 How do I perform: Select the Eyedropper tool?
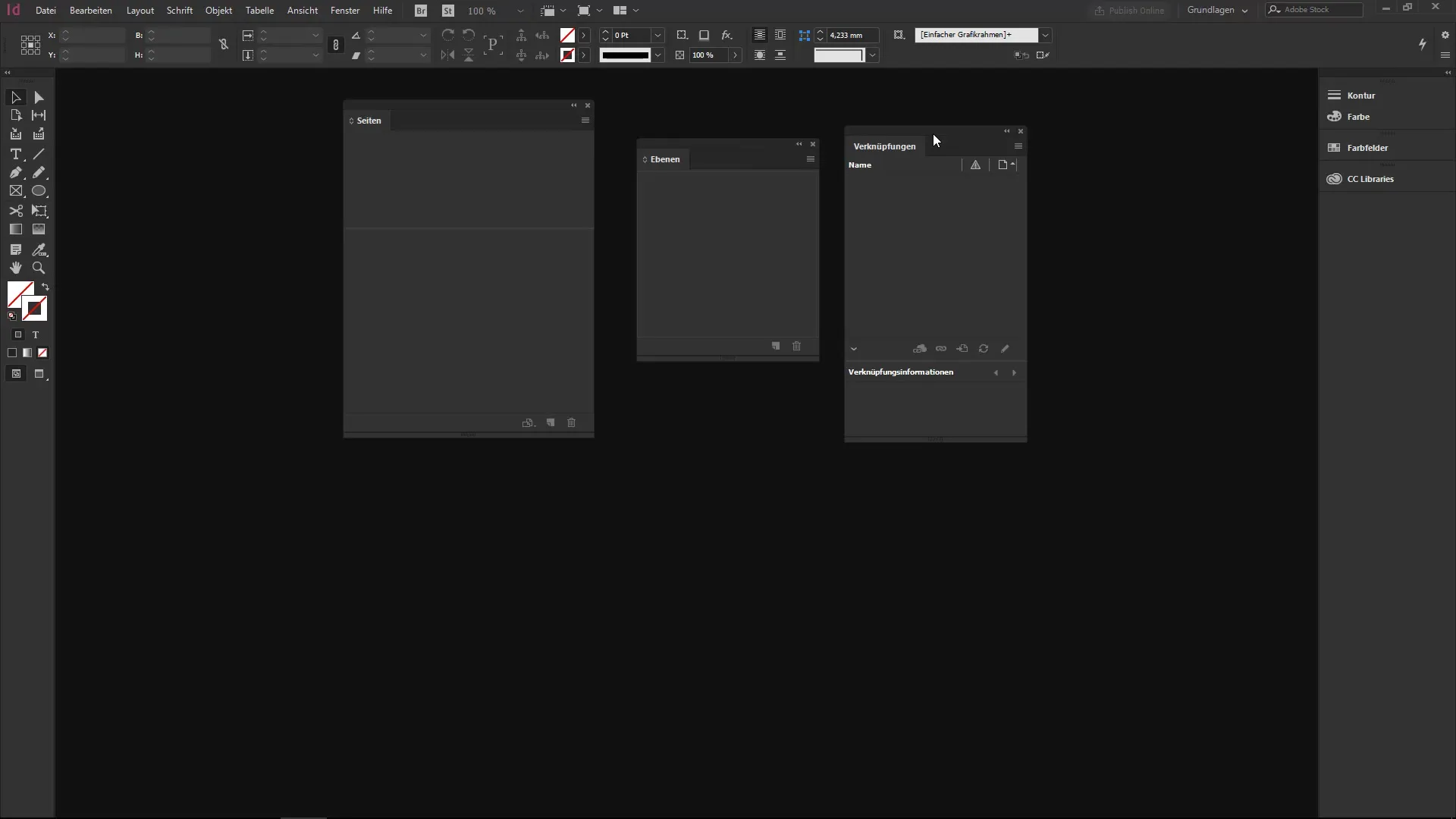click(39, 249)
